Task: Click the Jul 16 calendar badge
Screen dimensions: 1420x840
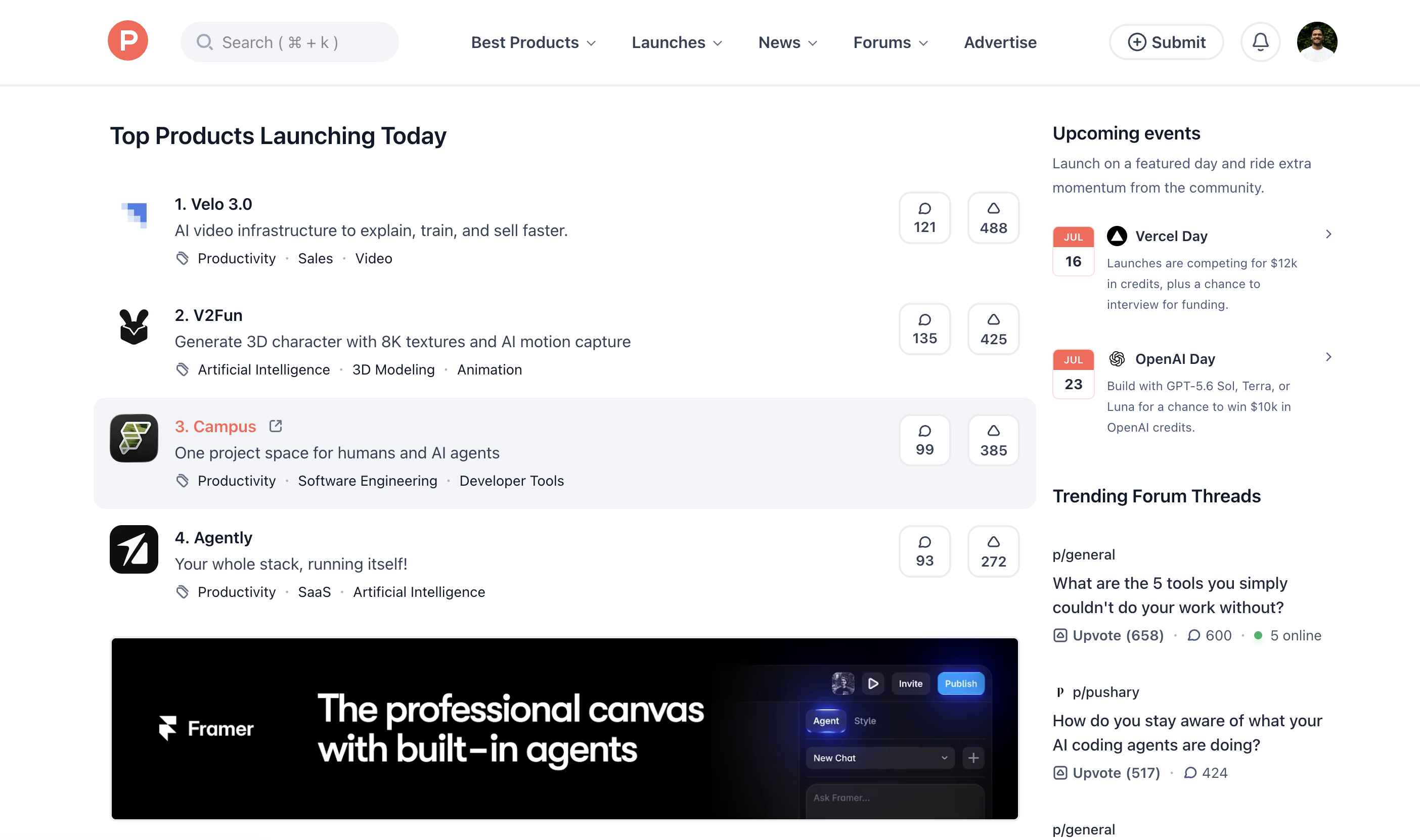Action: [x=1073, y=251]
